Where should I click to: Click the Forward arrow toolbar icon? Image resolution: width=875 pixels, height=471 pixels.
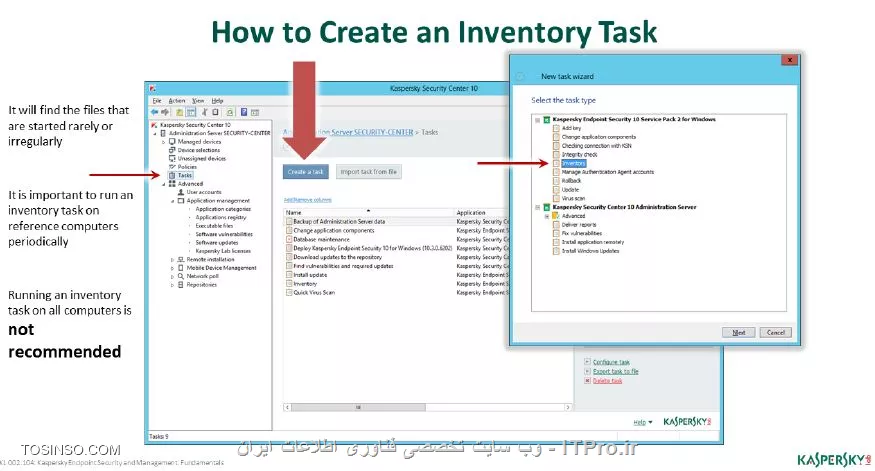pos(165,112)
